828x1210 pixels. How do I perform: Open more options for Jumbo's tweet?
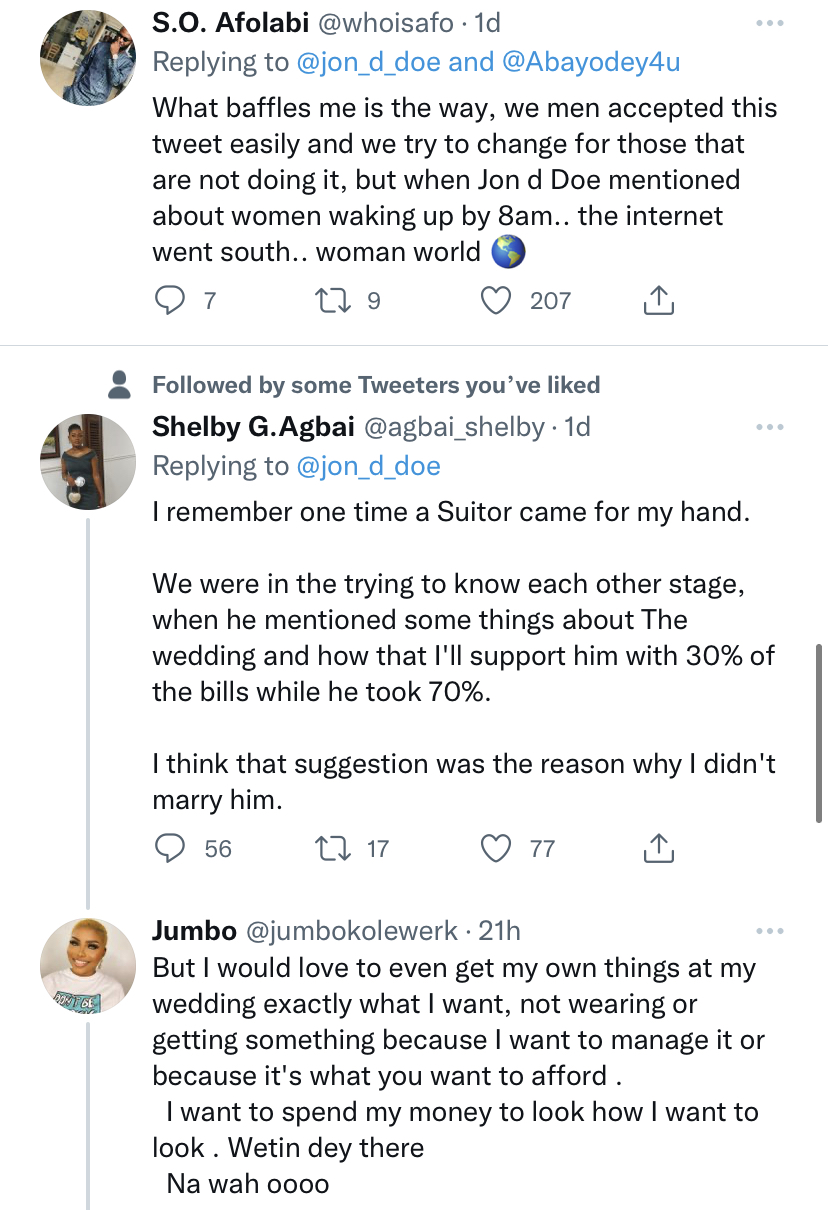point(769,930)
